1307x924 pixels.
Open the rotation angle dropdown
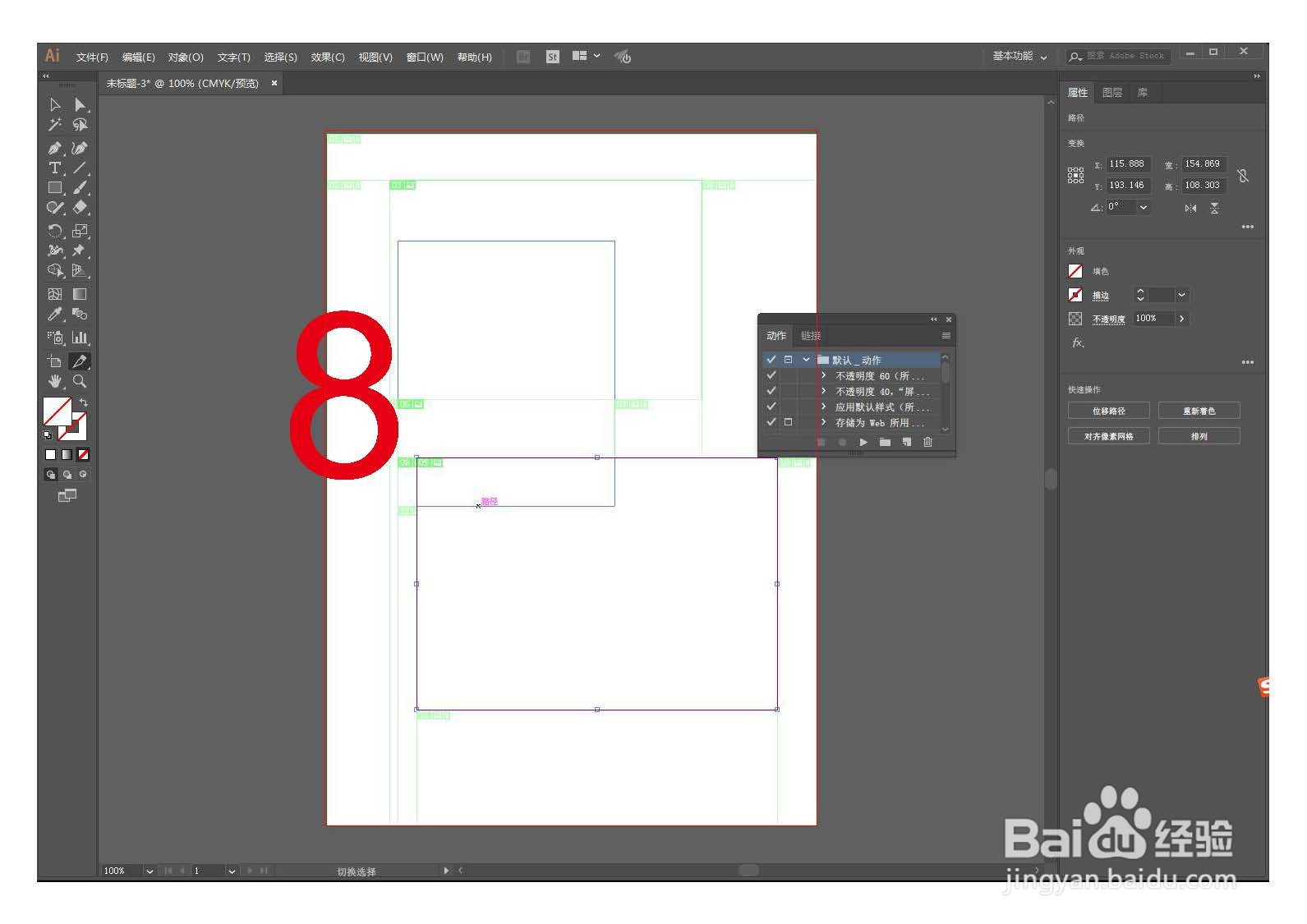click(1144, 207)
